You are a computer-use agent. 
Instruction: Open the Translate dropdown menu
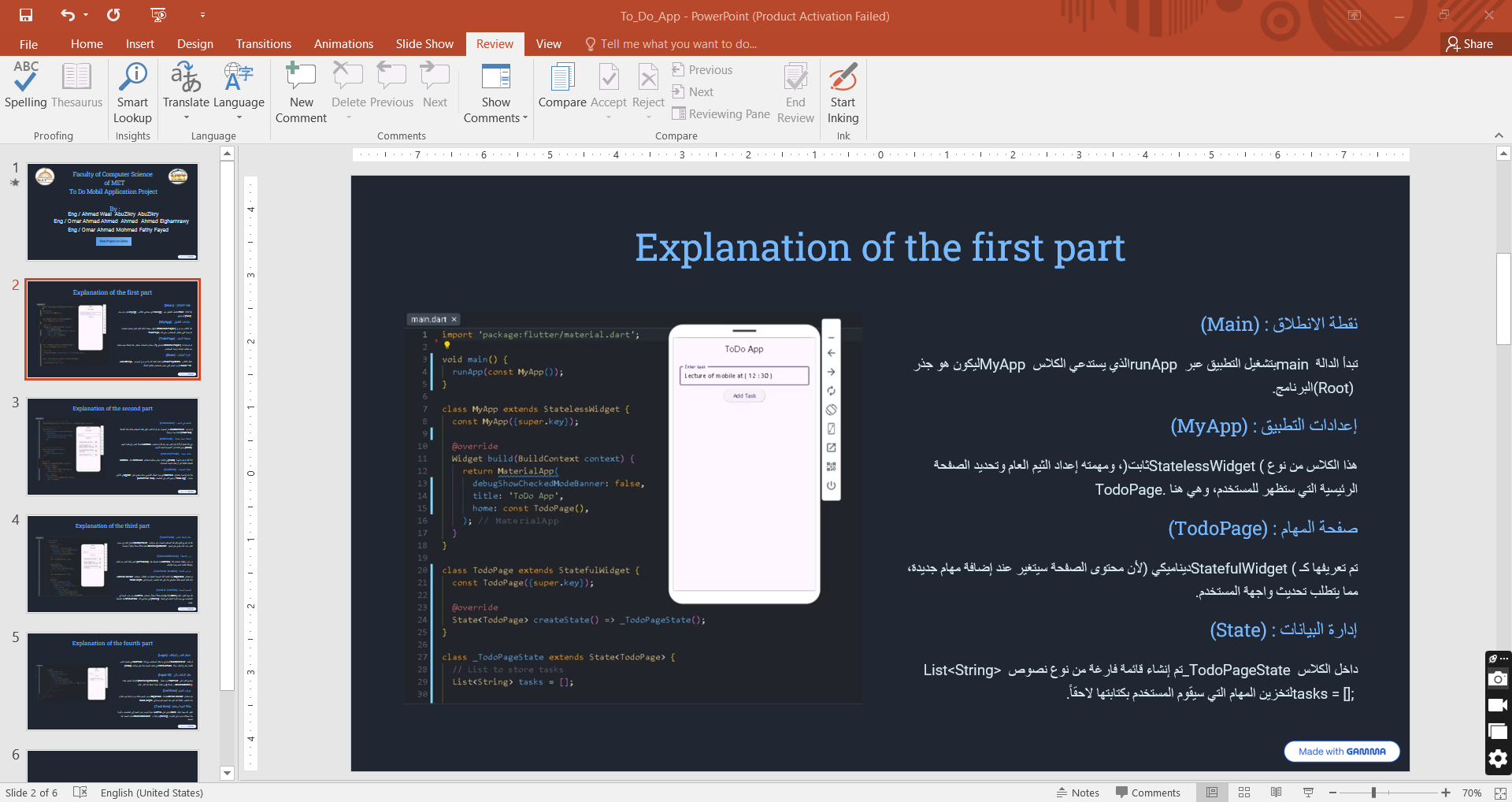click(187, 118)
